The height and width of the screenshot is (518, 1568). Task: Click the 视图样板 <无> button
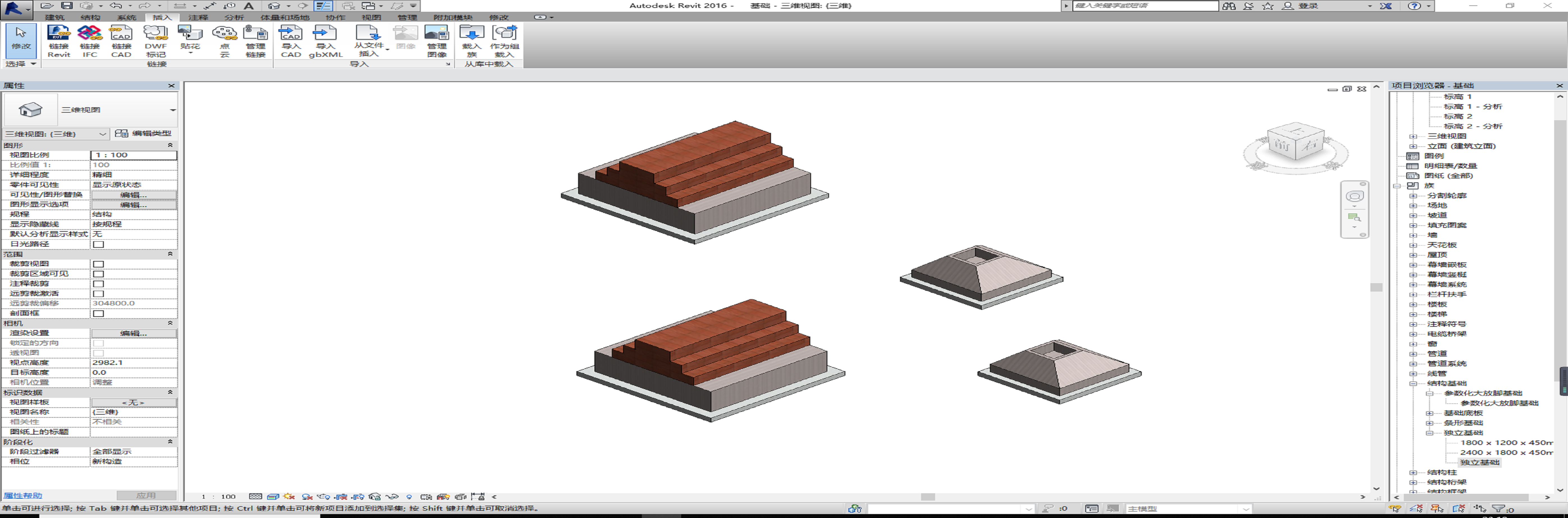click(x=134, y=402)
